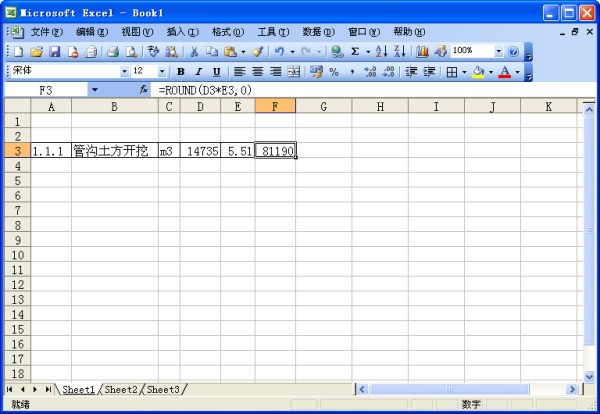
Task: Open the font color palette arrow
Action: tap(517, 72)
